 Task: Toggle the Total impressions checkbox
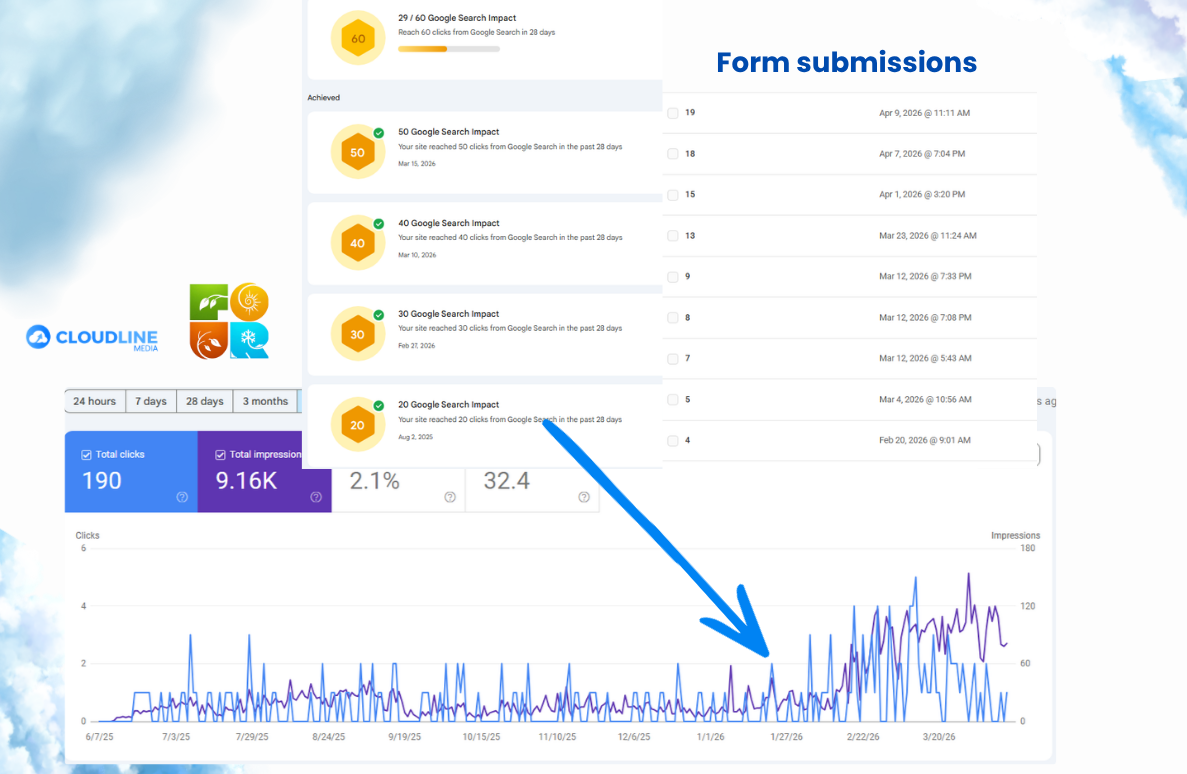tap(220, 454)
